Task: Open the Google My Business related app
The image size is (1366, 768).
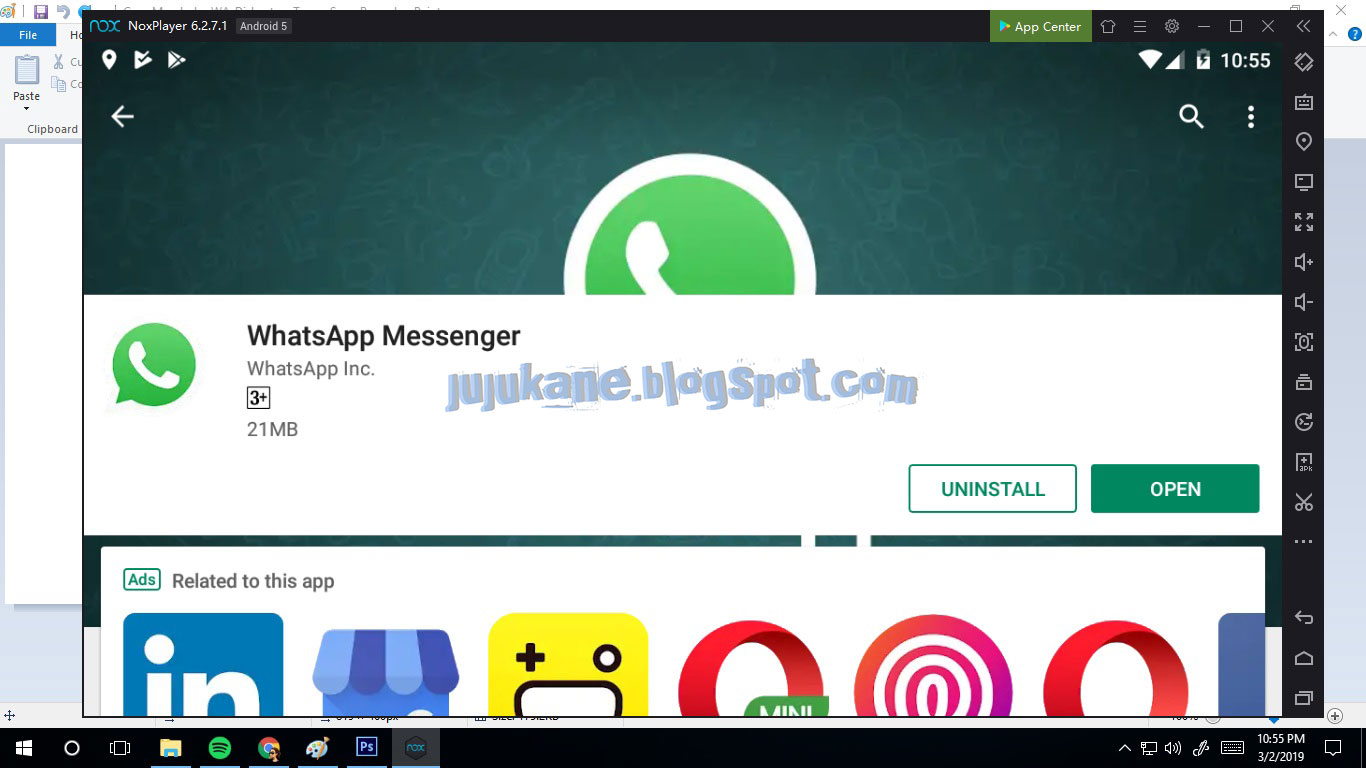Action: (385, 672)
